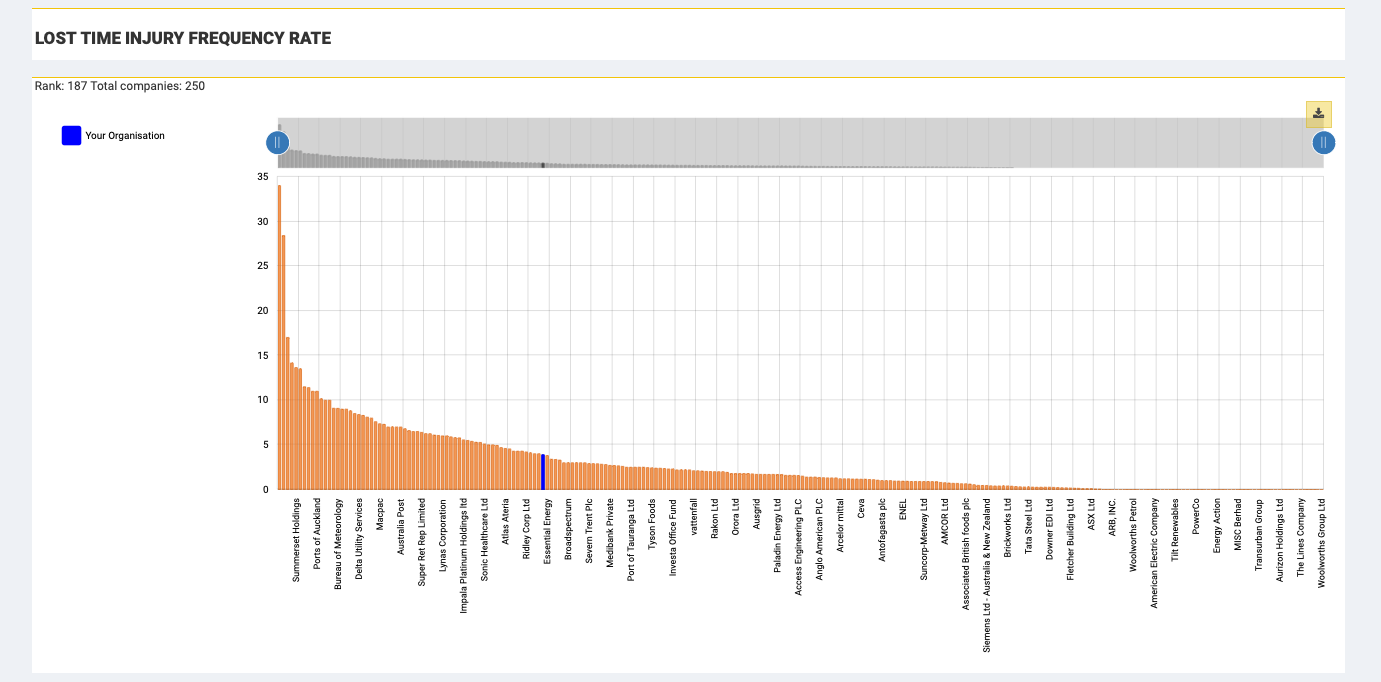The image size is (1381, 682).
Task: Select the right range slider handle
Action: click(x=1324, y=142)
